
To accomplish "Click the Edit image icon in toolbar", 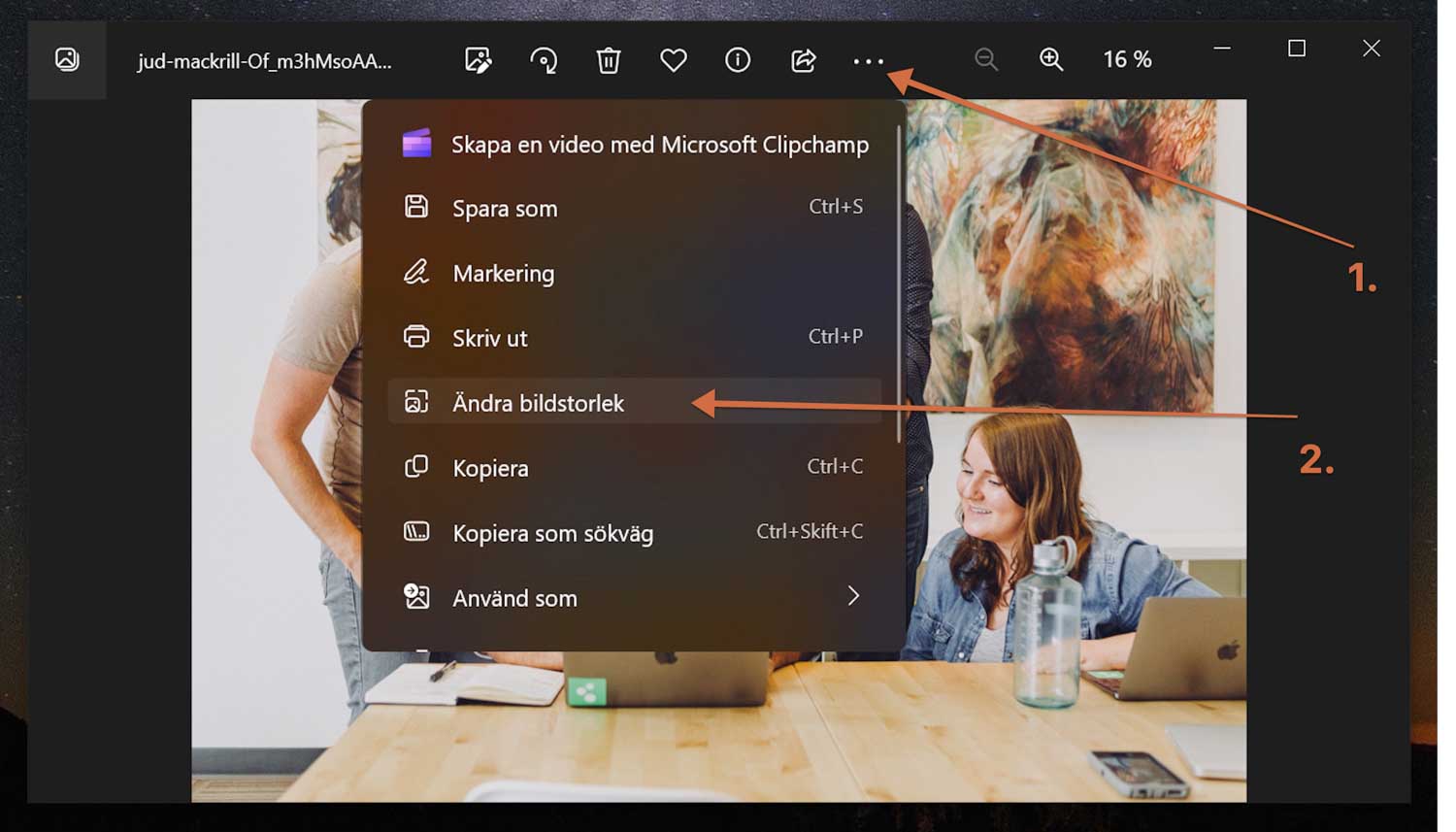I will click(478, 60).
